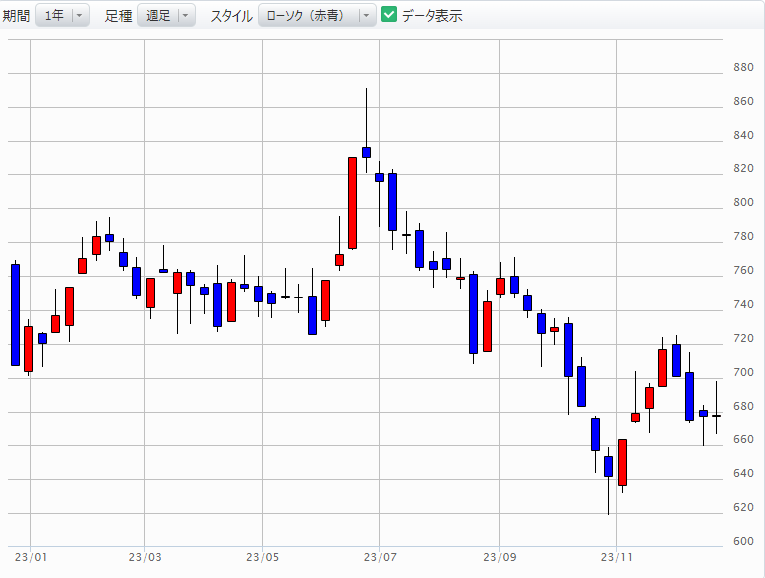Click the long blue candle before 23/09
The image size is (765, 578).
click(x=473, y=314)
